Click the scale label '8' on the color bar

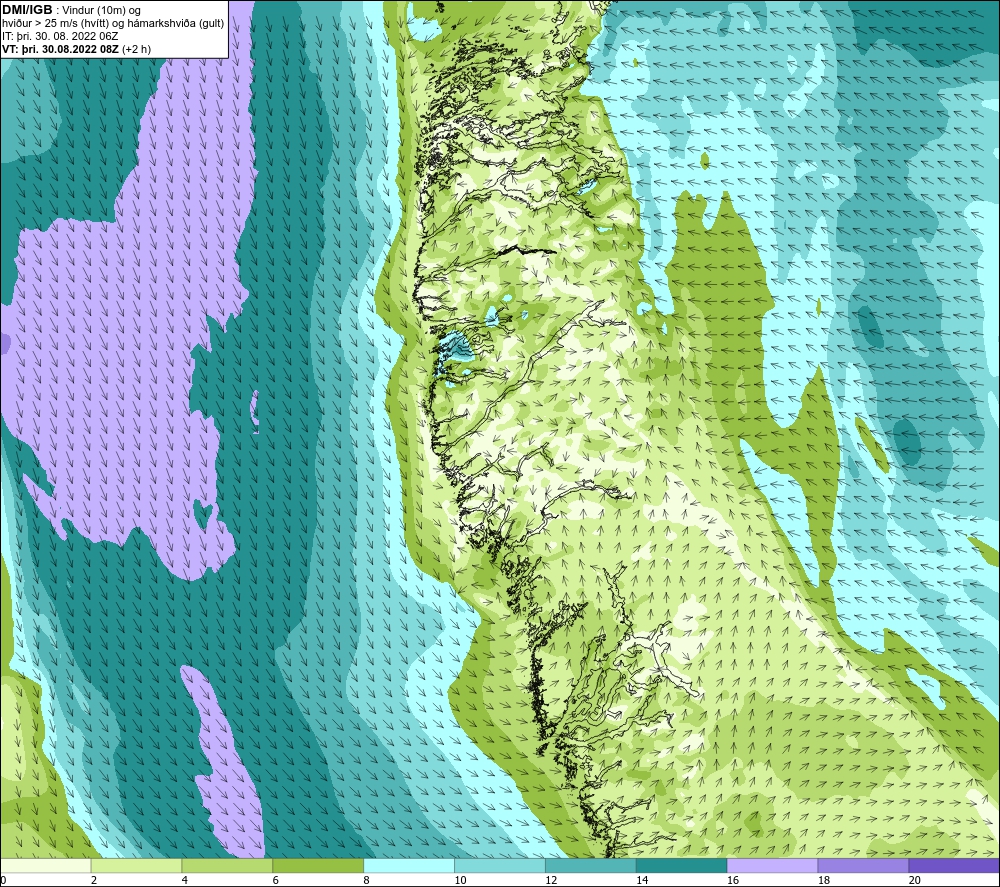point(366,880)
